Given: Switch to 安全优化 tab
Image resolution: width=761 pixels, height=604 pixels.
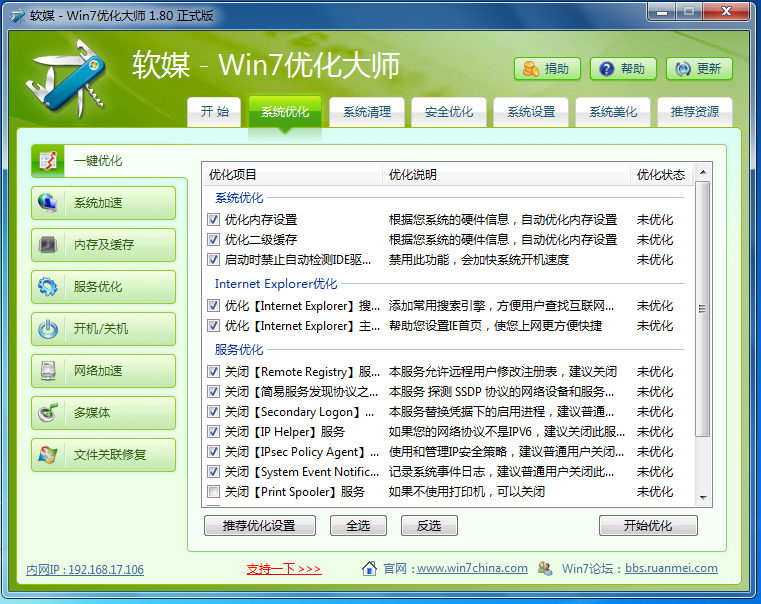Looking at the screenshot, I should 448,112.
